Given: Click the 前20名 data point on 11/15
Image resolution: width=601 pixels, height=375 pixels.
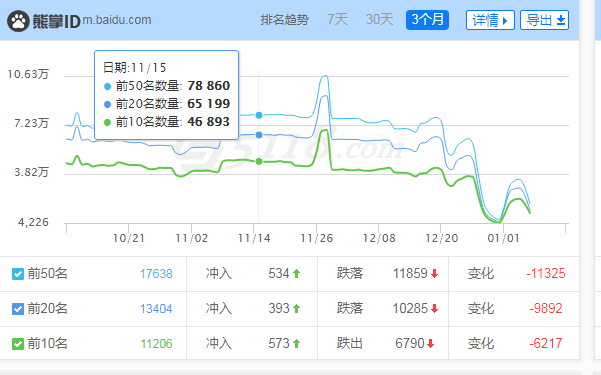Looking at the screenshot, I should pos(259,135).
